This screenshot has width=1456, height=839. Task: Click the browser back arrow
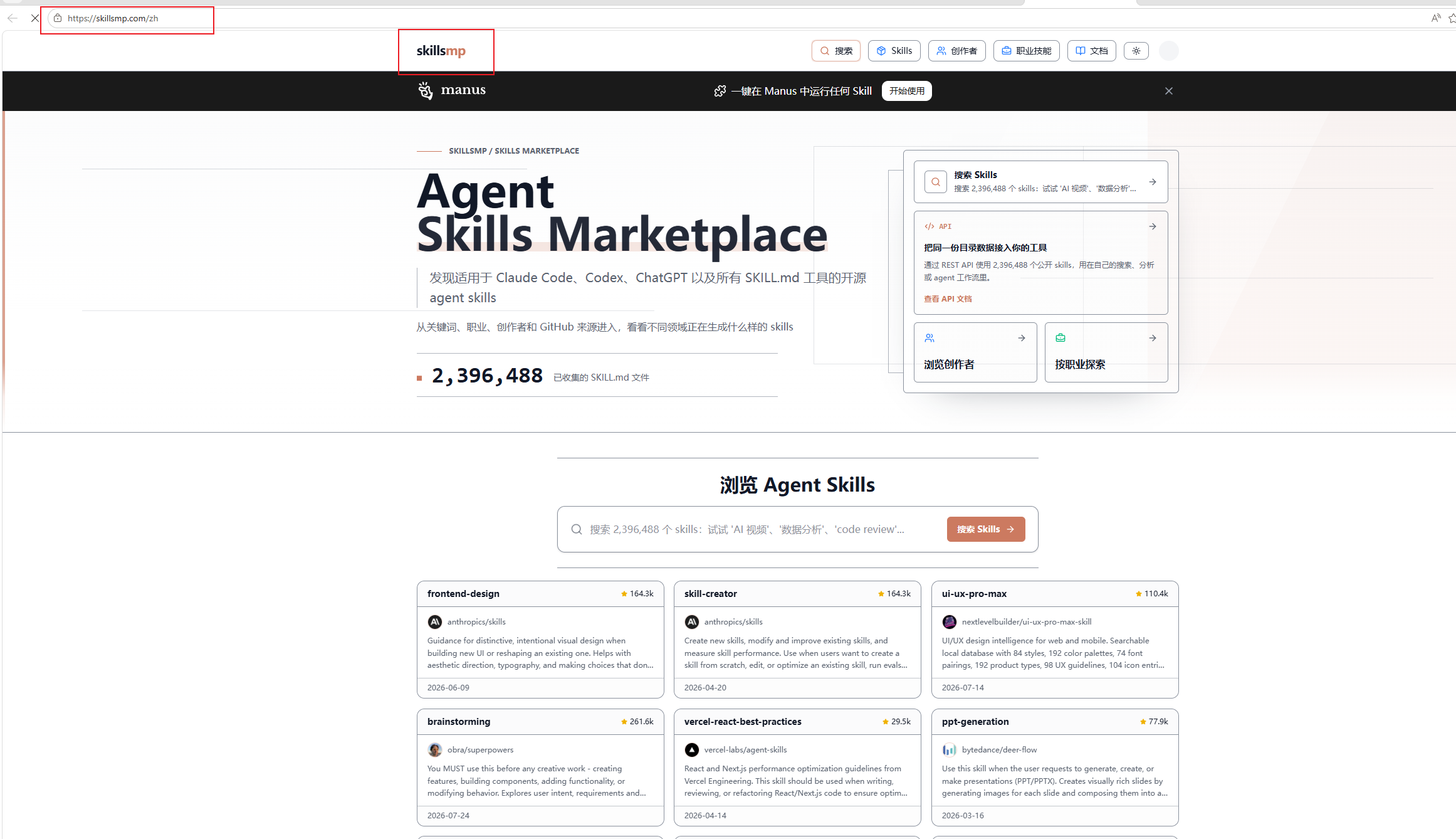[13, 18]
